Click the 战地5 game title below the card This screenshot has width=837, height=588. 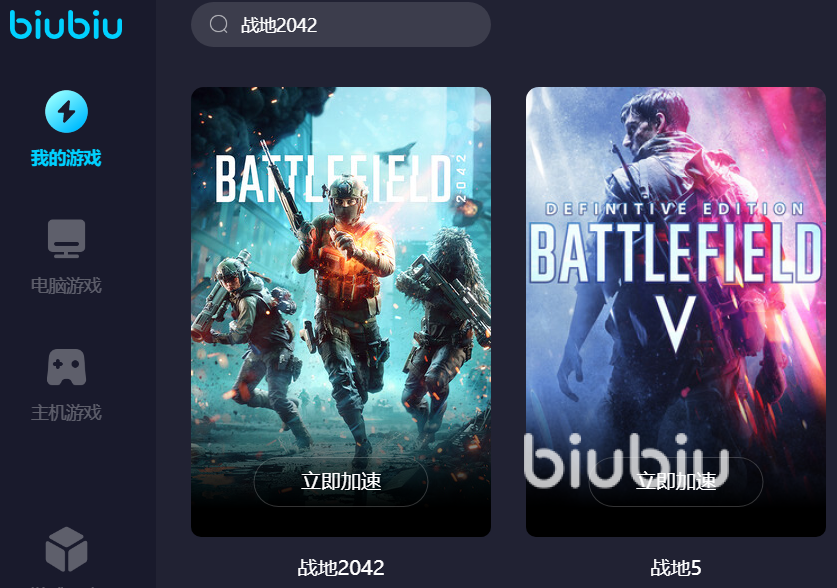(x=676, y=568)
